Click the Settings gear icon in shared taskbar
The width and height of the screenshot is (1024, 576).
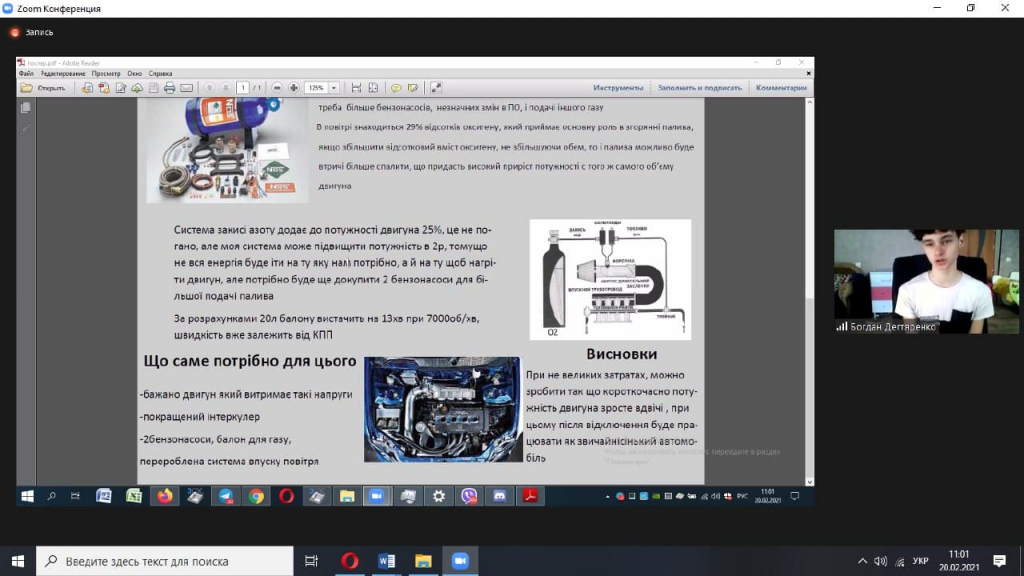point(439,496)
